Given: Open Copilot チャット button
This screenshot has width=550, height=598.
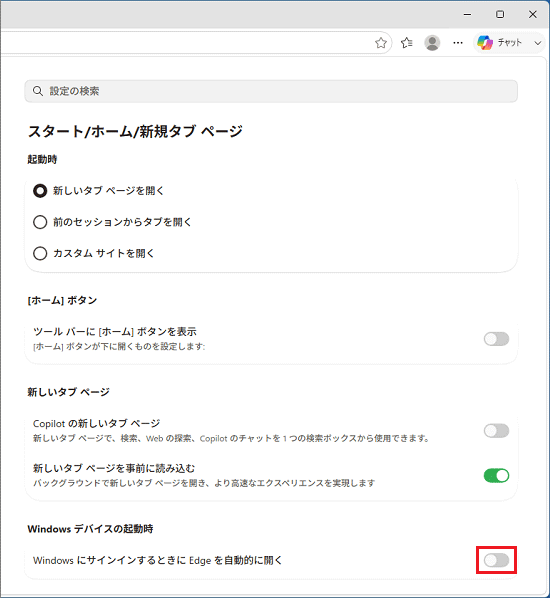Looking at the screenshot, I should click(501, 43).
